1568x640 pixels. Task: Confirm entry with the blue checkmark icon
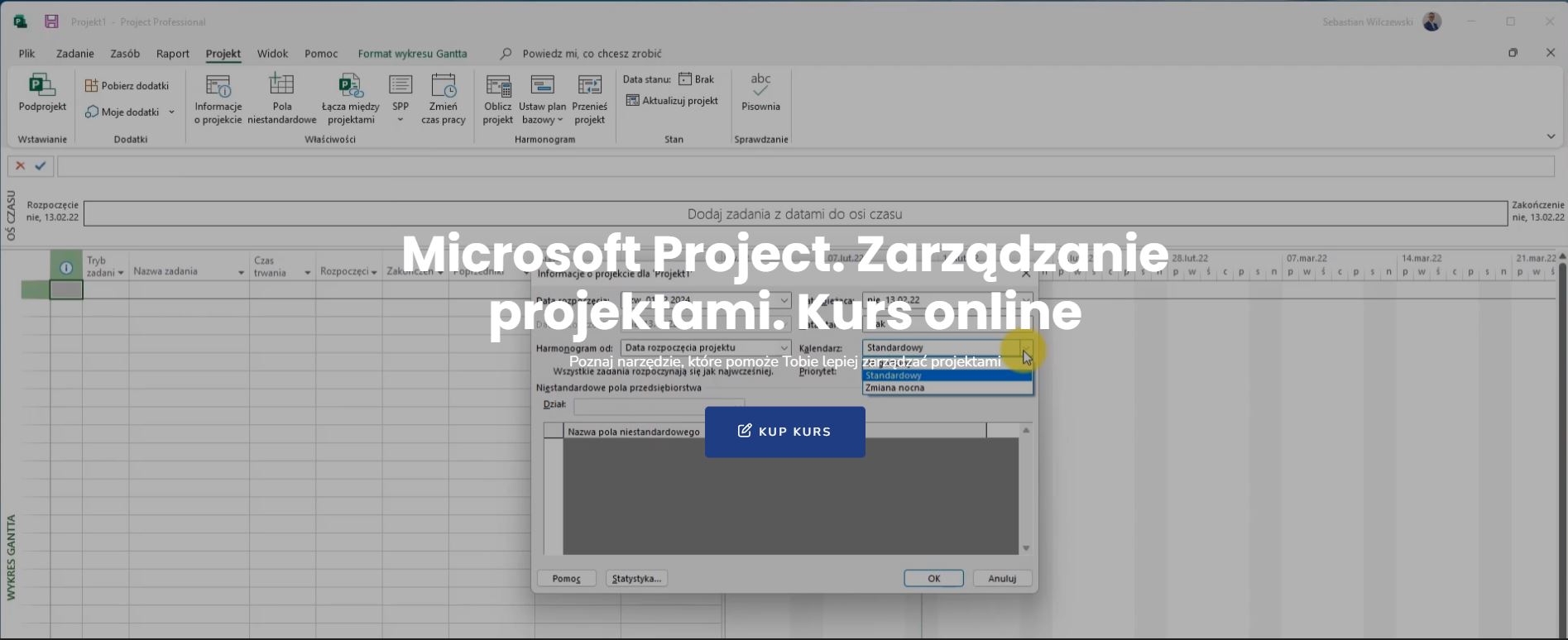coord(41,166)
